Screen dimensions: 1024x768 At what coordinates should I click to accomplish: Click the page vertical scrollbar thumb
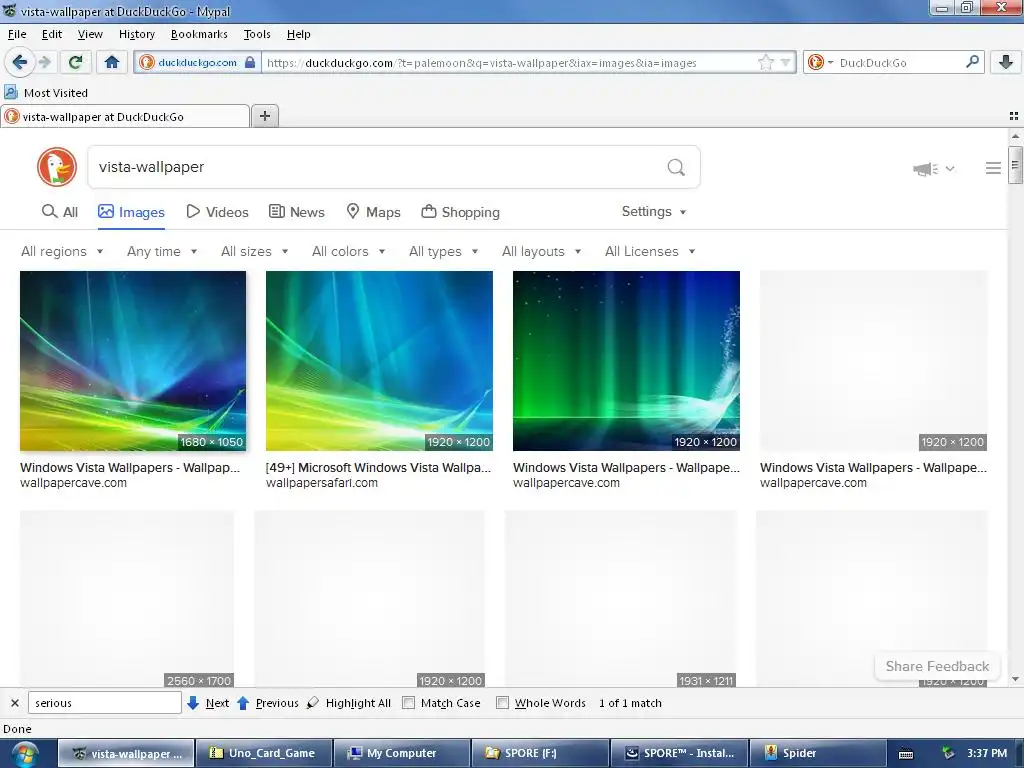pyautogui.click(x=1014, y=165)
